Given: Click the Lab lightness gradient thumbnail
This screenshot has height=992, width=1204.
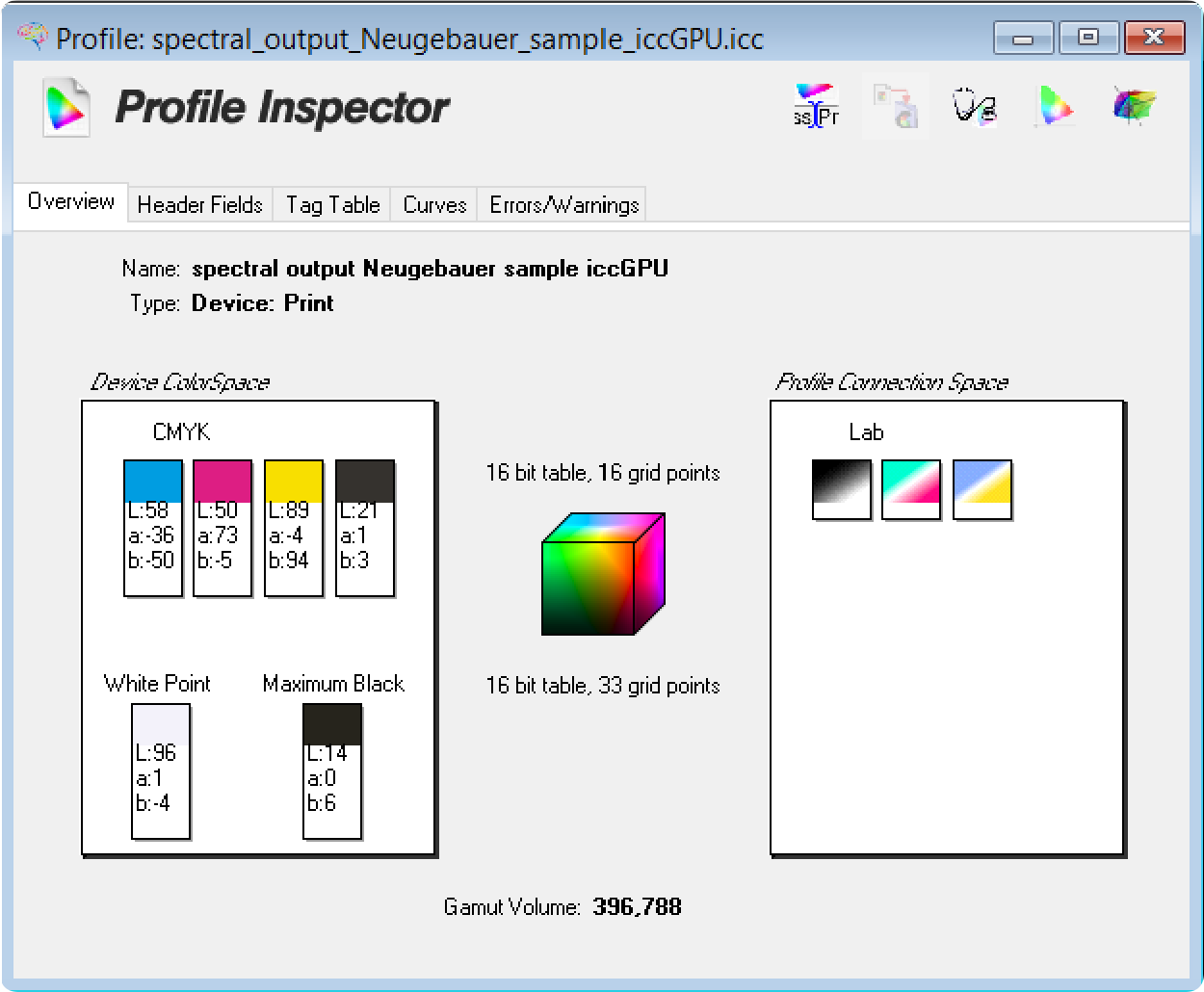Looking at the screenshot, I should 841,489.
